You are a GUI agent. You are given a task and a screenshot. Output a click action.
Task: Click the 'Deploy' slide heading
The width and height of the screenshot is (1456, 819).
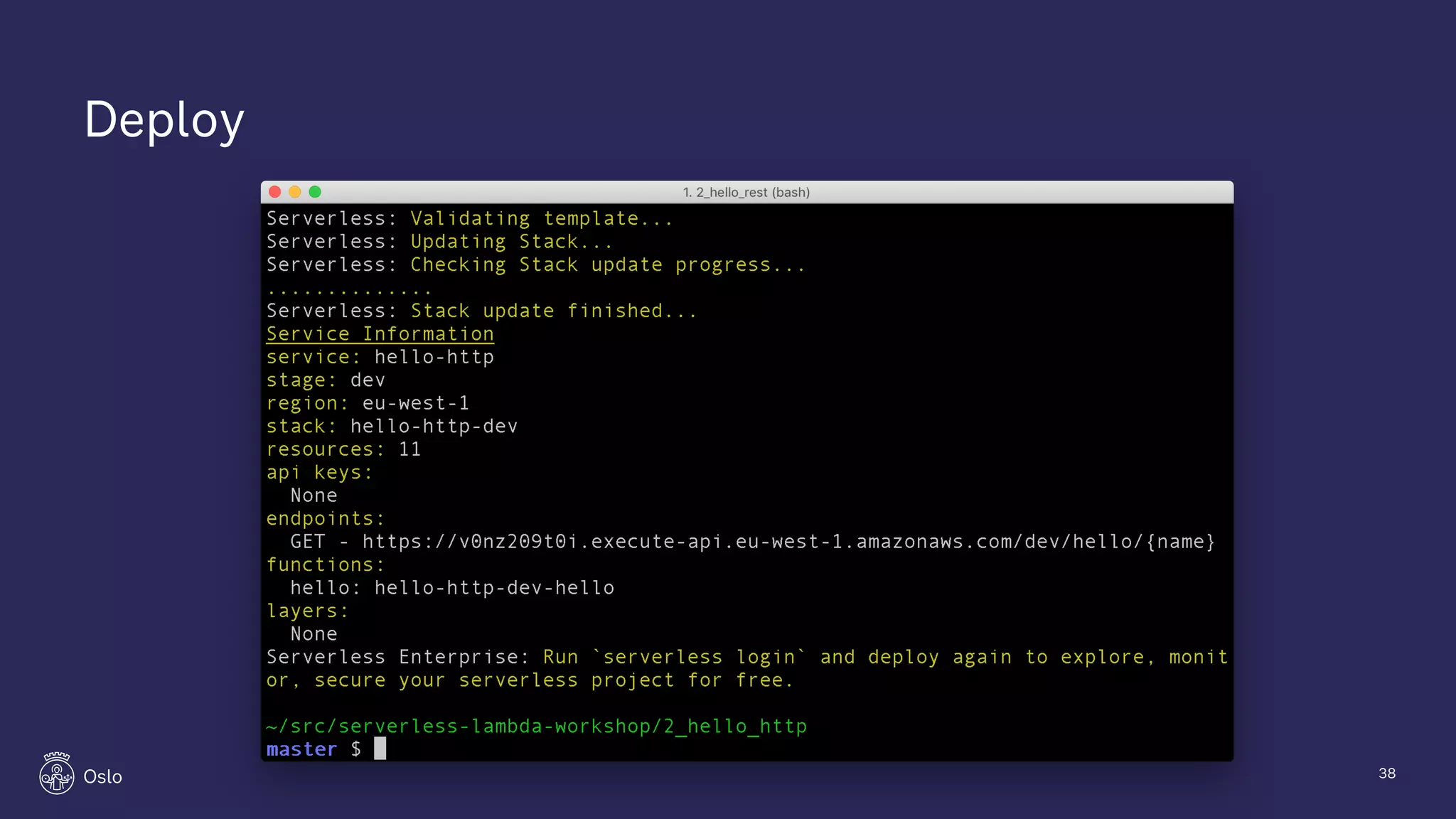click(x=164, y=120)
